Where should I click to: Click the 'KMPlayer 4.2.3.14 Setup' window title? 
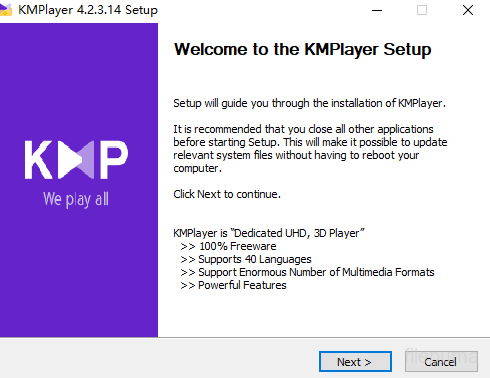click(x=88, y=10)
